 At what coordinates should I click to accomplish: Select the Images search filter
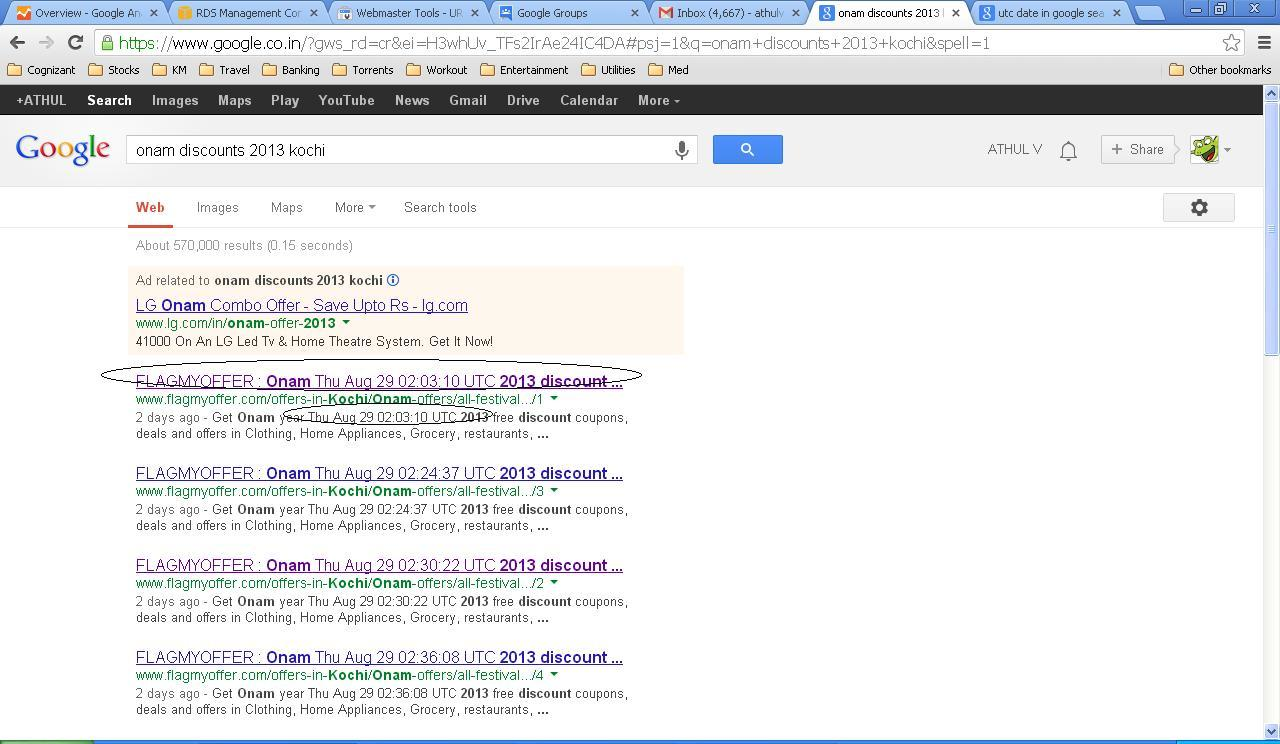click(217, 208)
